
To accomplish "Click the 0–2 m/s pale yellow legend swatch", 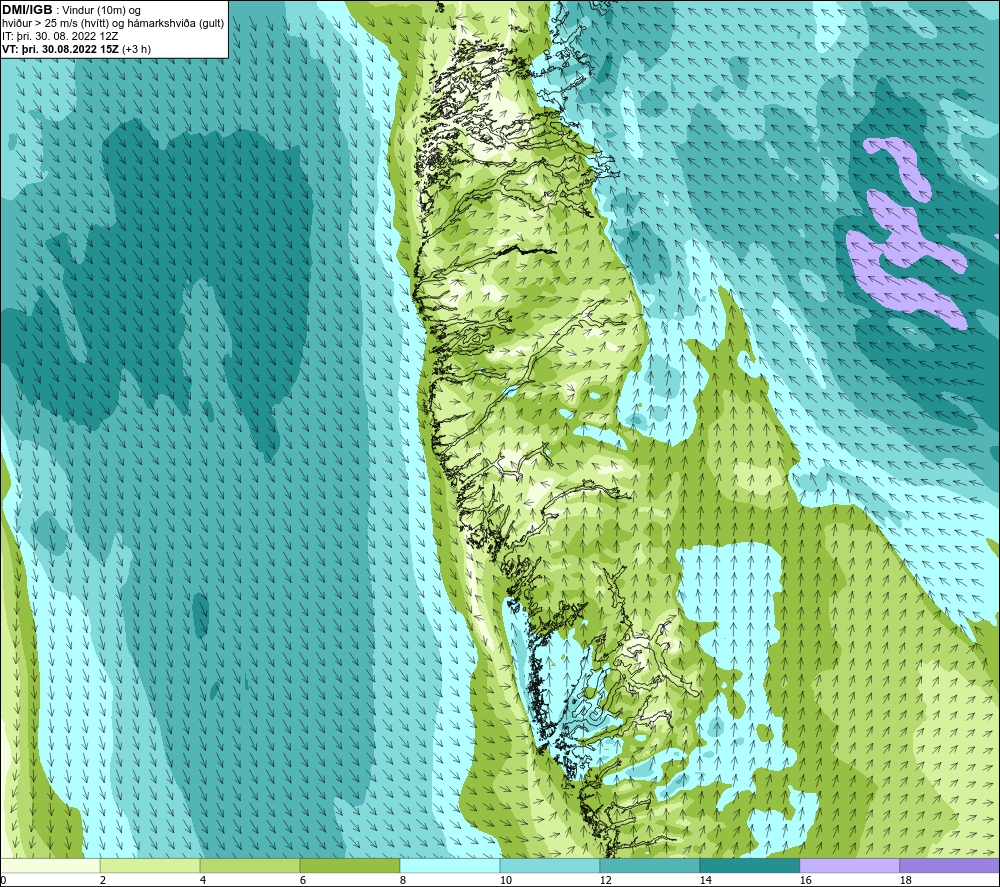I will [50, 865].
